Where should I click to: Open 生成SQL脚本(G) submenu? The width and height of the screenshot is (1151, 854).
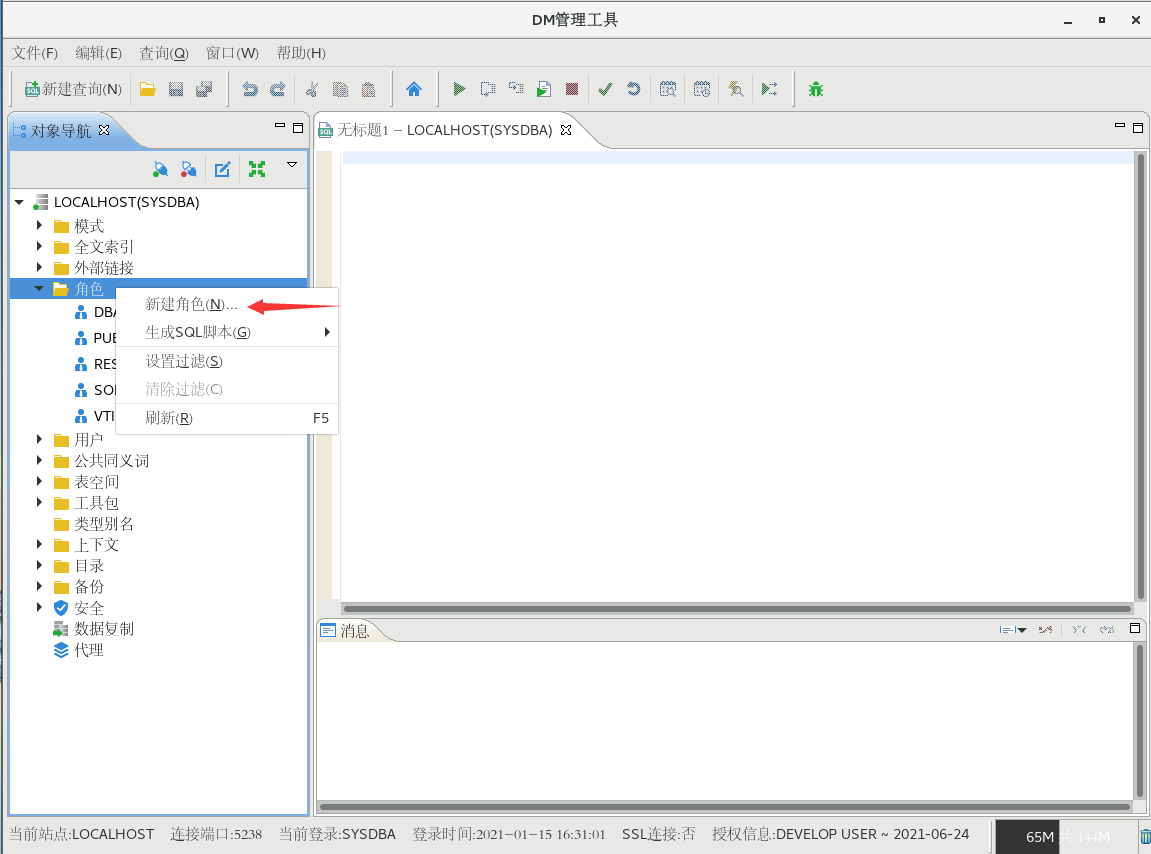227,333
